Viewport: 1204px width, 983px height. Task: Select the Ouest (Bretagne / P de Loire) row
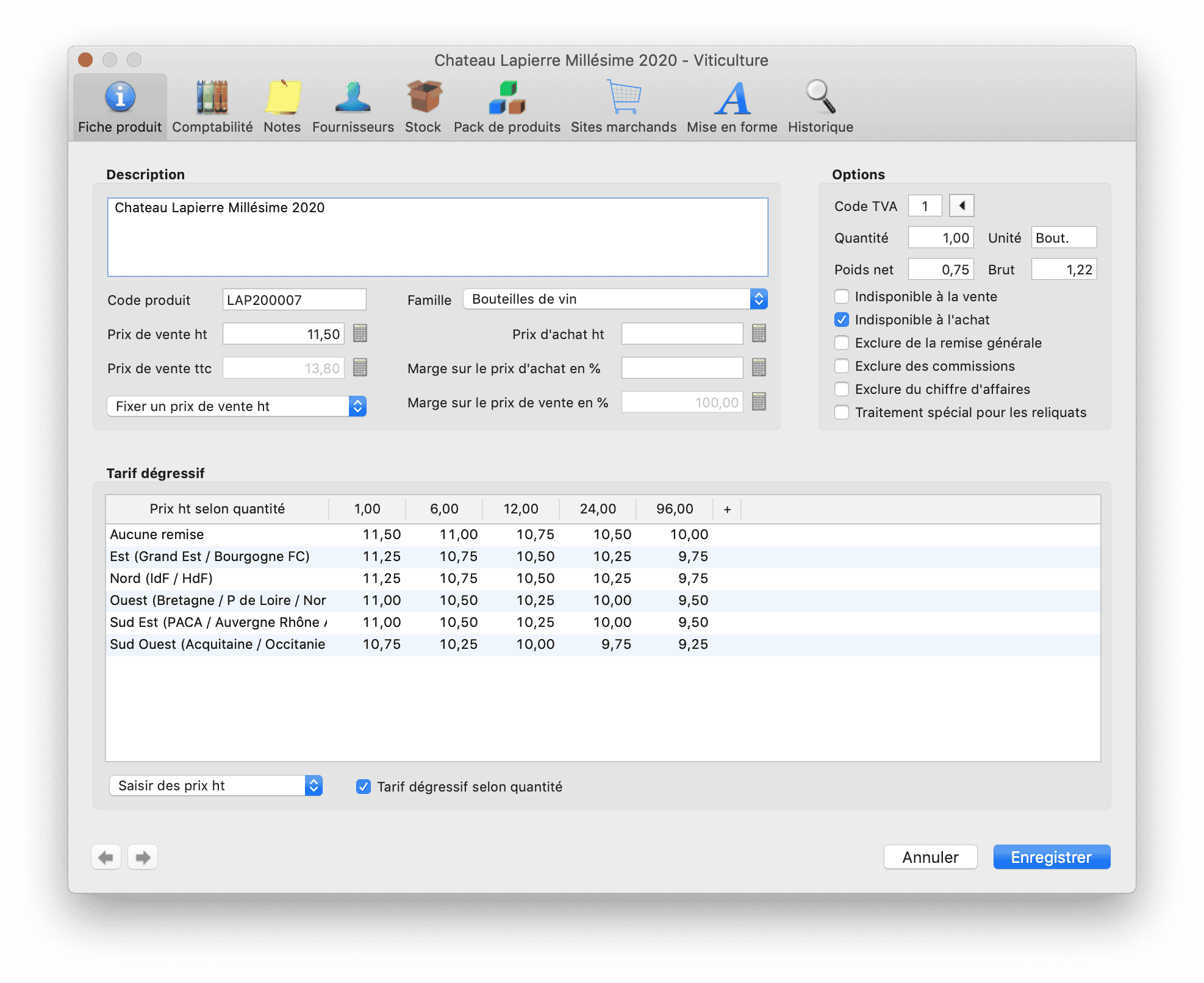click(603, 601)
